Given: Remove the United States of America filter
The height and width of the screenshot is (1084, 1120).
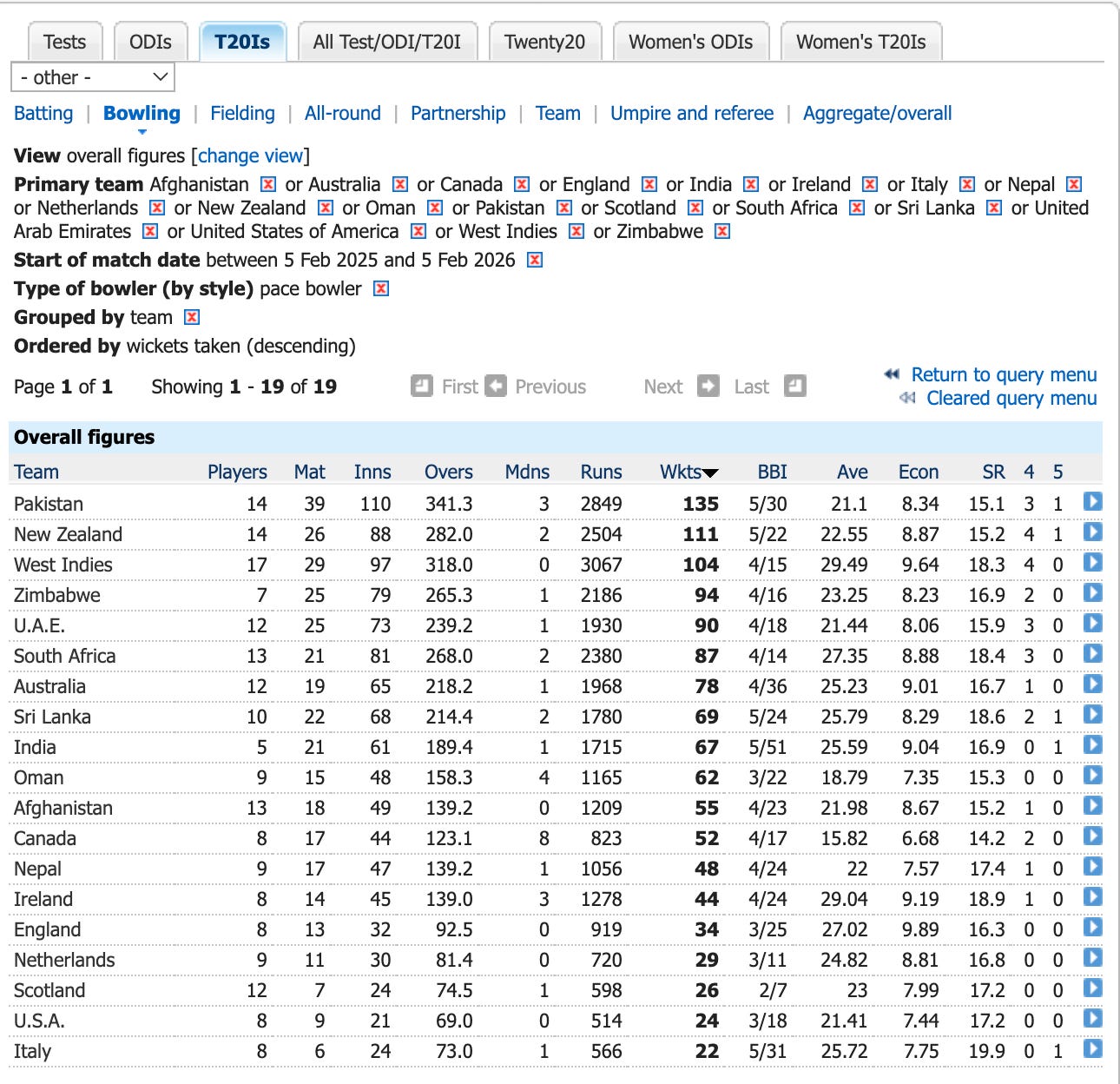Looking at the screenshot, I should [418, 231].
